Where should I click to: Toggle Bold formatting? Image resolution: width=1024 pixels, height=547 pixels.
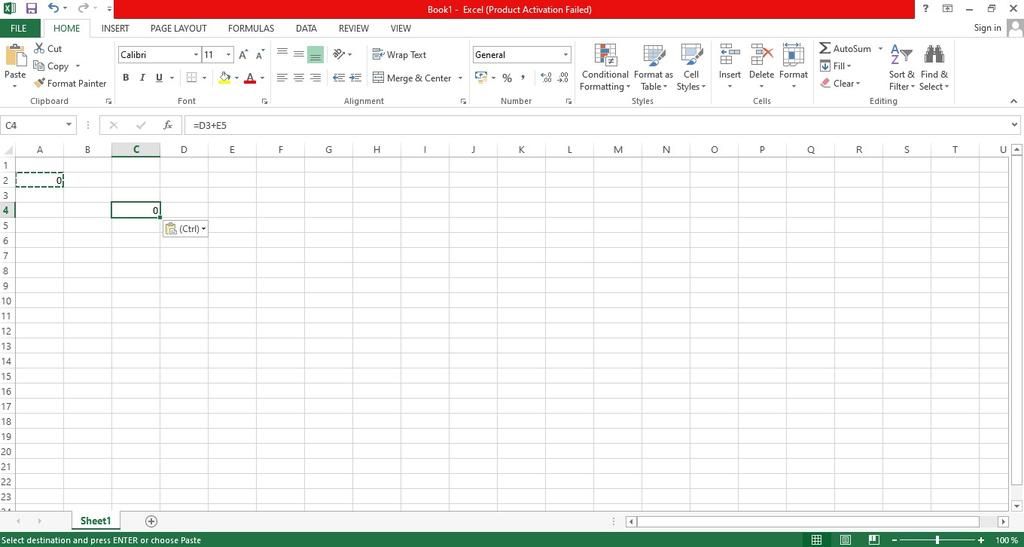[x=125, y=78]
